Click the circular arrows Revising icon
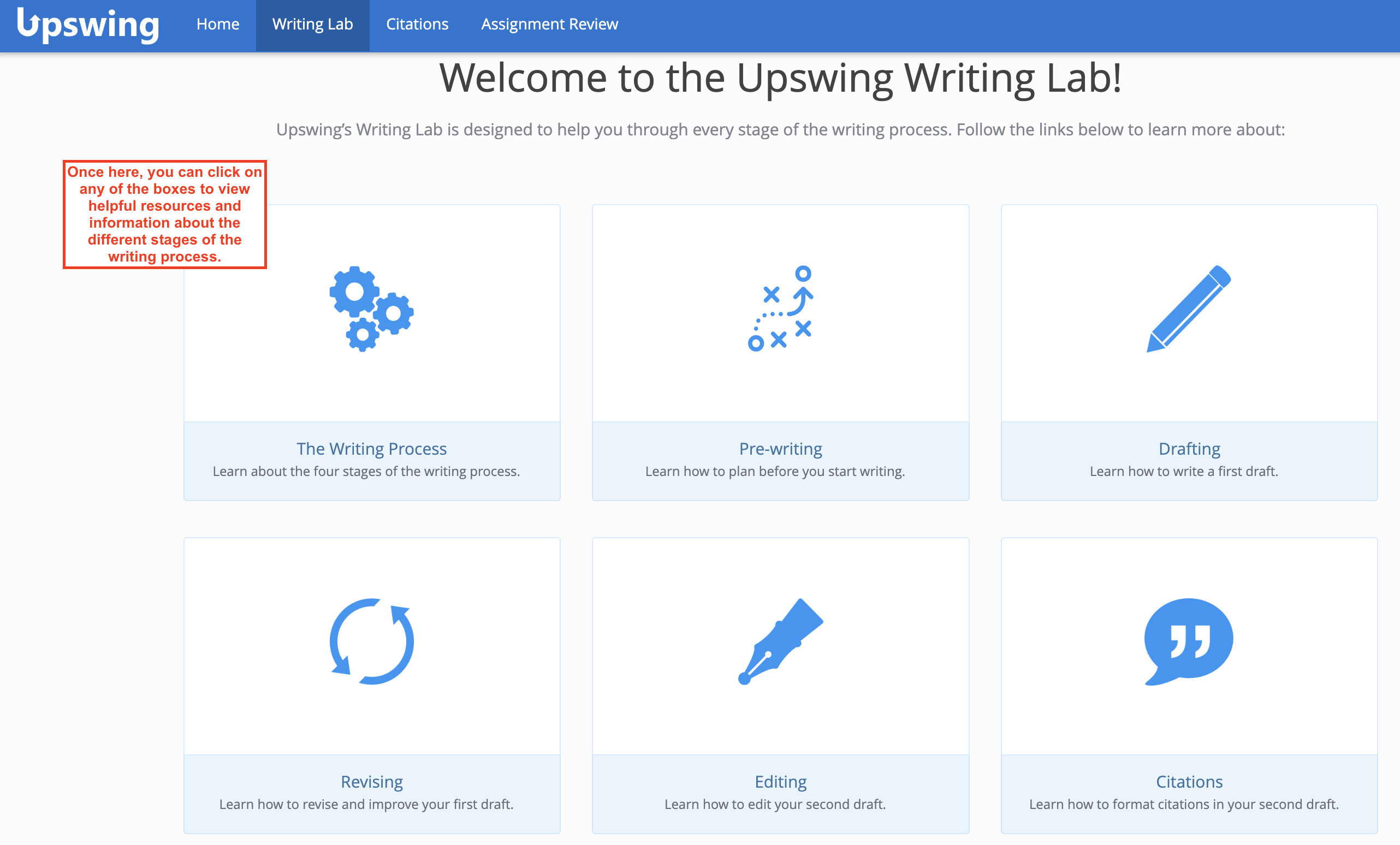This screenshot has width=1400, height=845. (x=372, y=641)
